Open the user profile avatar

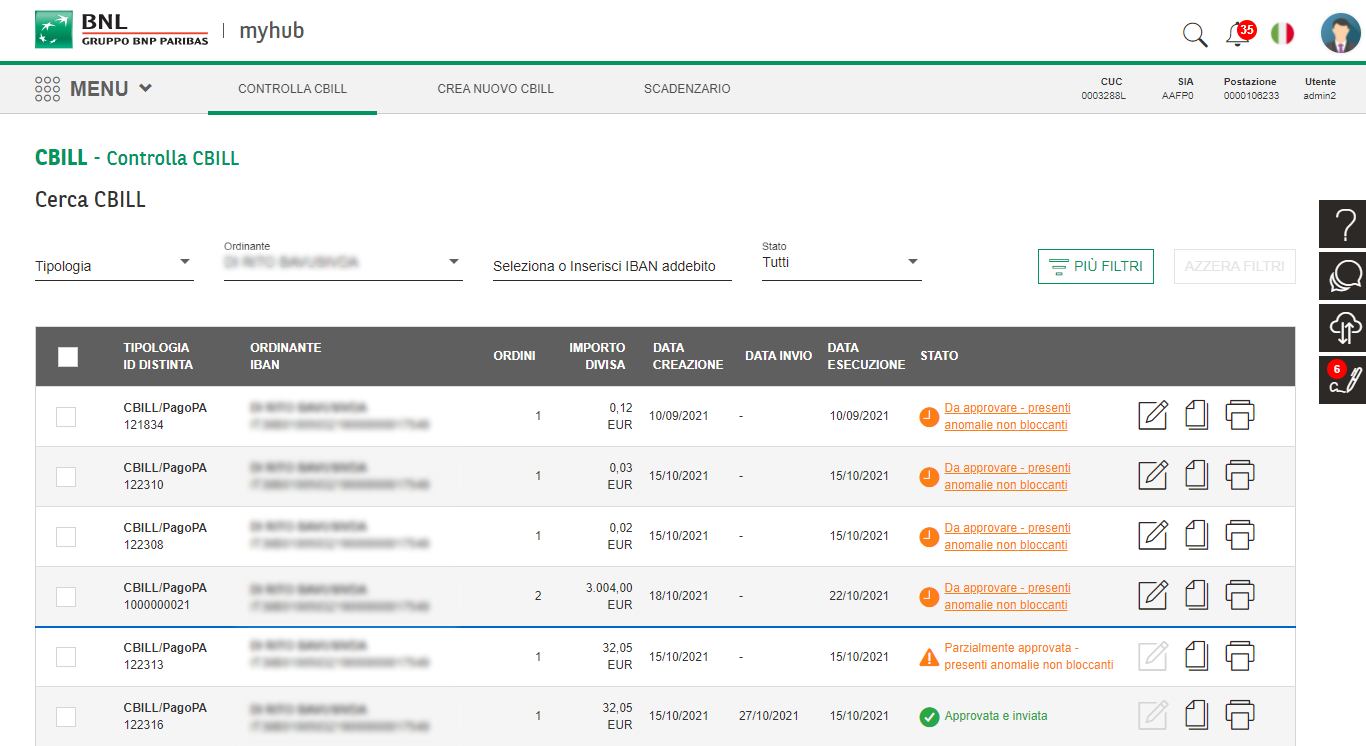pos(1340,34)
